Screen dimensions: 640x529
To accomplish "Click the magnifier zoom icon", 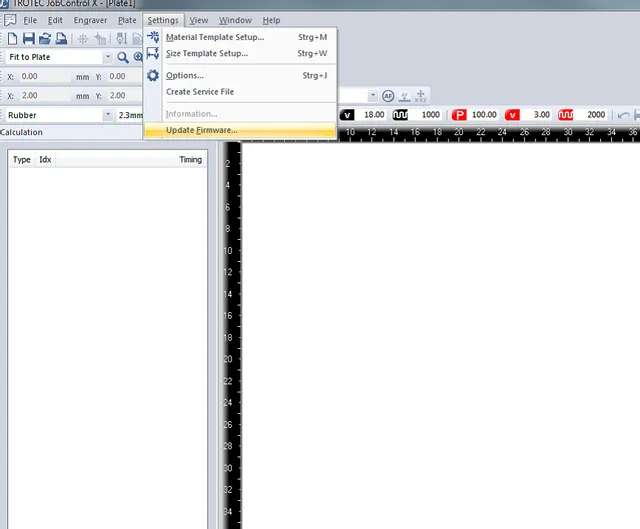I will [123, 57].
